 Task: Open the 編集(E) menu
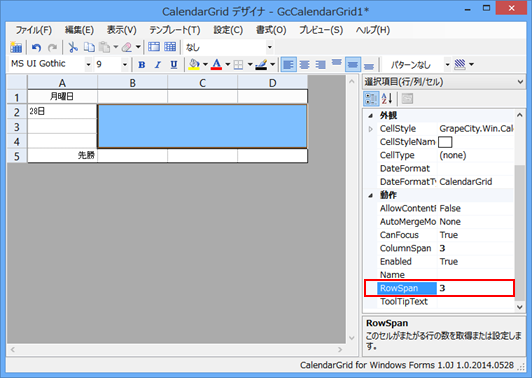(79, 30)
